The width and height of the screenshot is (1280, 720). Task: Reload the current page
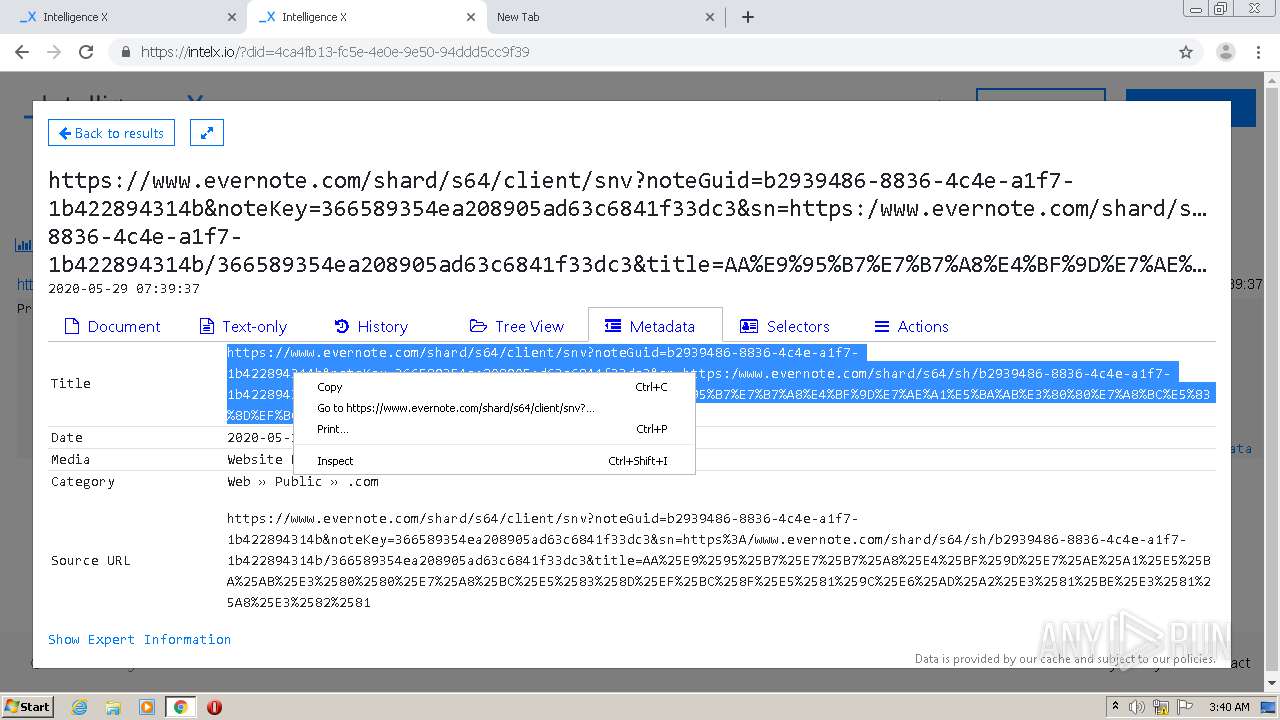pyautogui.click(x=86, y=52)
